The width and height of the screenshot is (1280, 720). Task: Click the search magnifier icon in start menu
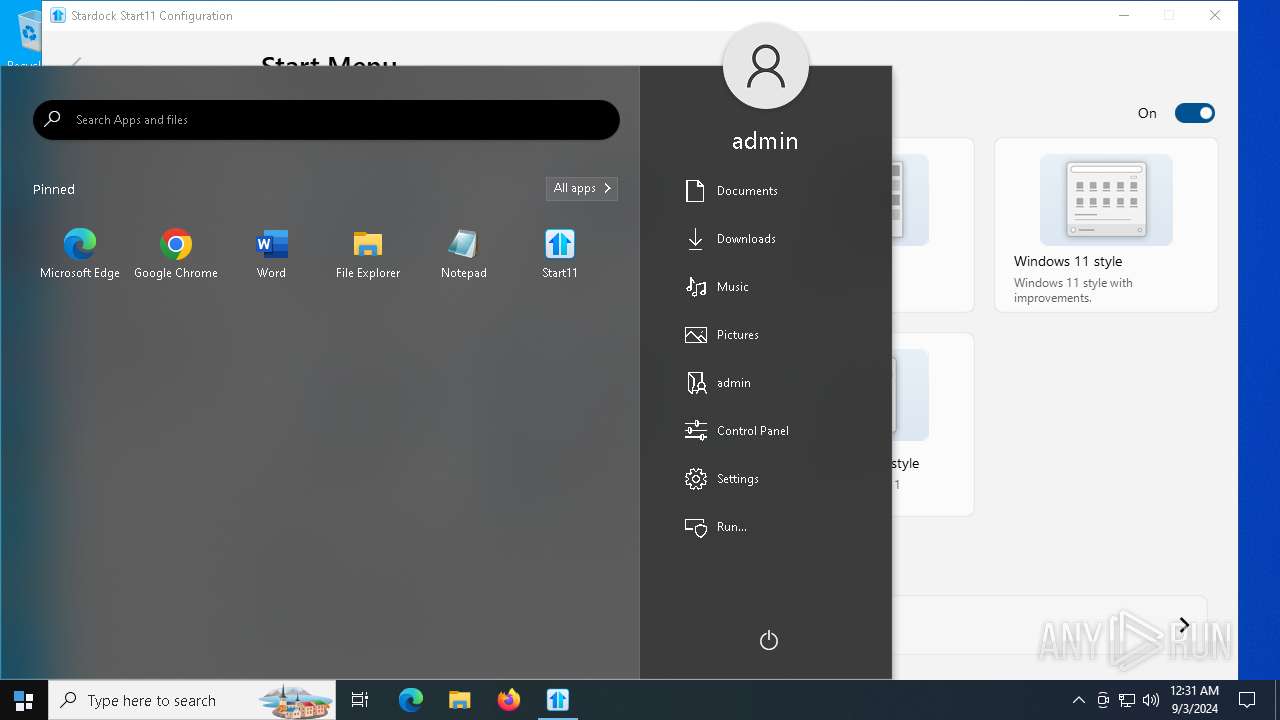[x=53, y=119]
